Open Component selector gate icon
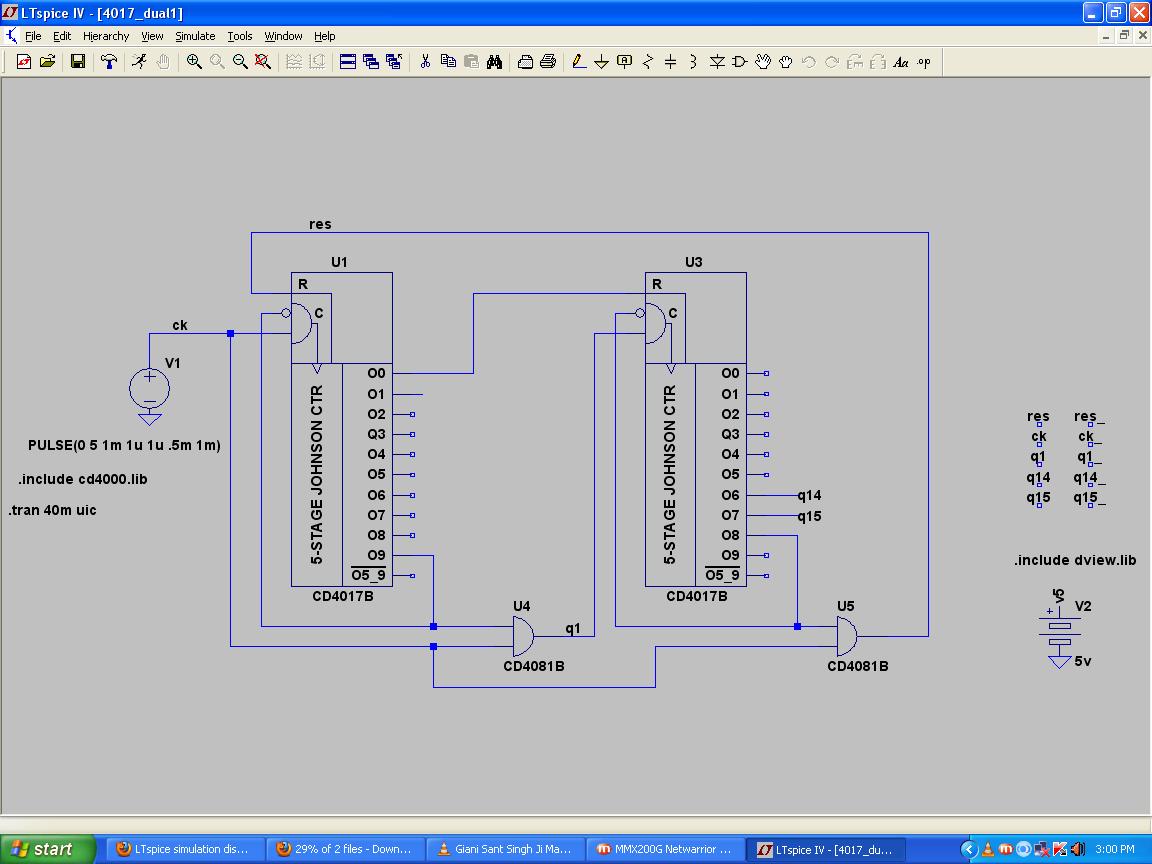1152x864 pixels. point(740,62)
